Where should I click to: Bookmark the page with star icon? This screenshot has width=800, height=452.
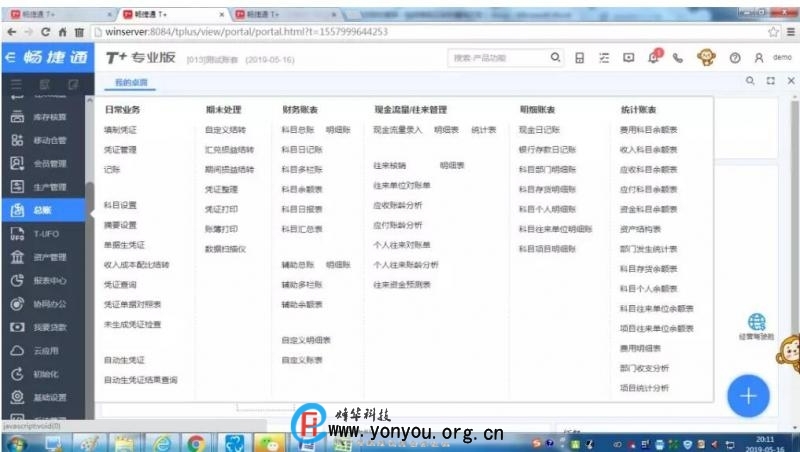pos(773,32)
